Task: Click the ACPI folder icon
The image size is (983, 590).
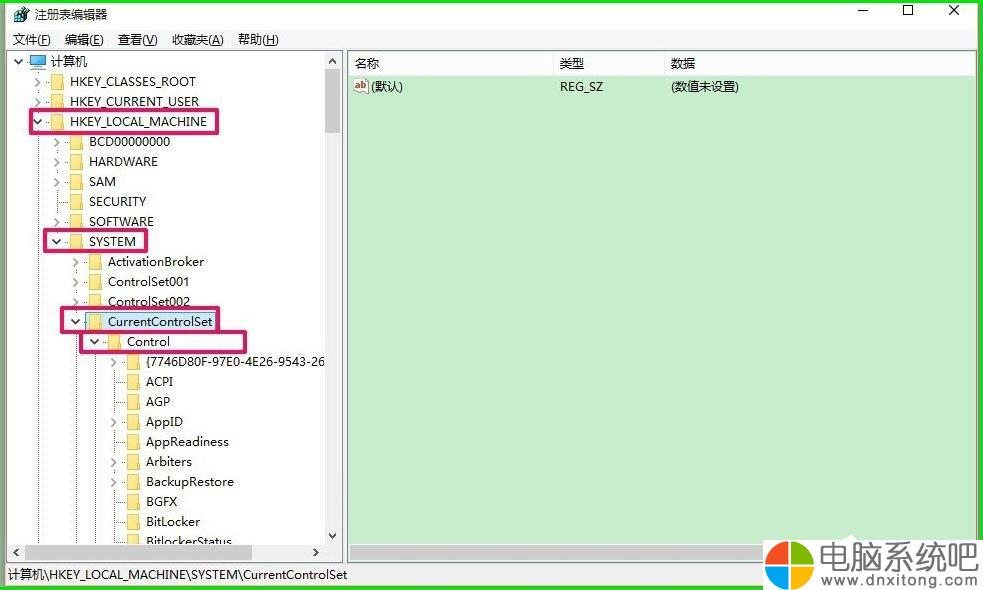Action: (x=133, y=382)
